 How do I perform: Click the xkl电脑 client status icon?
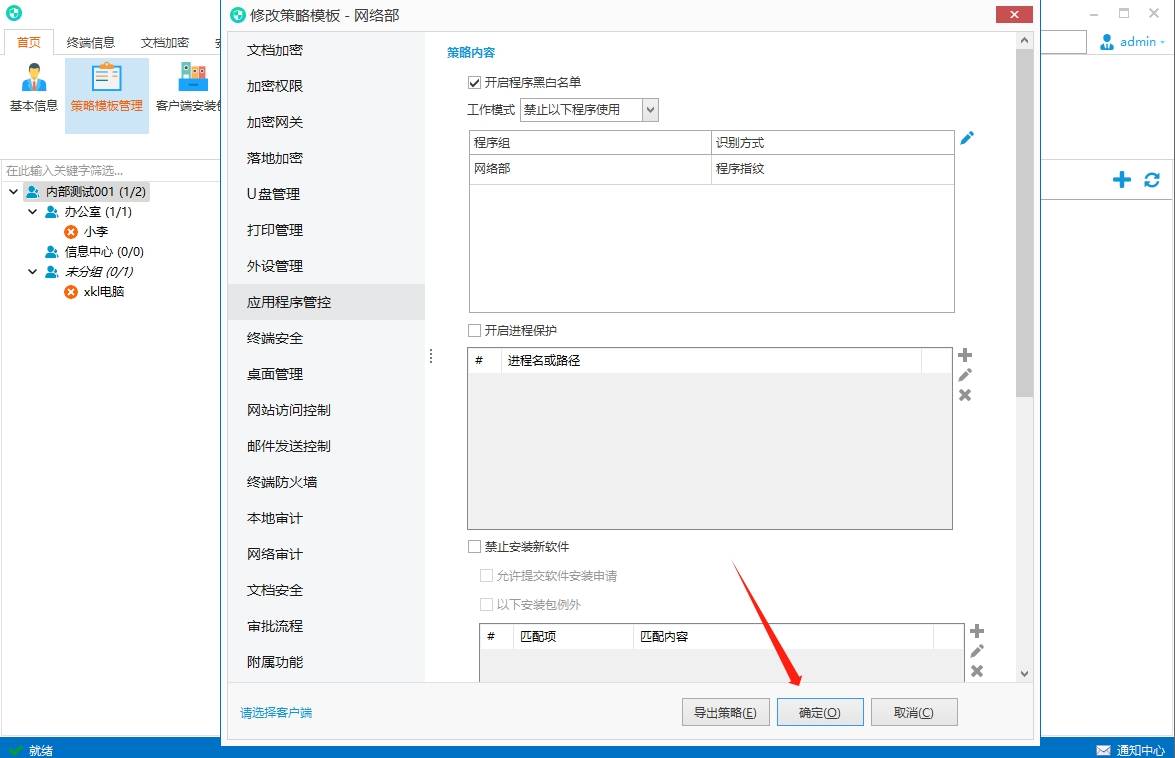click(x=71, y=292)
